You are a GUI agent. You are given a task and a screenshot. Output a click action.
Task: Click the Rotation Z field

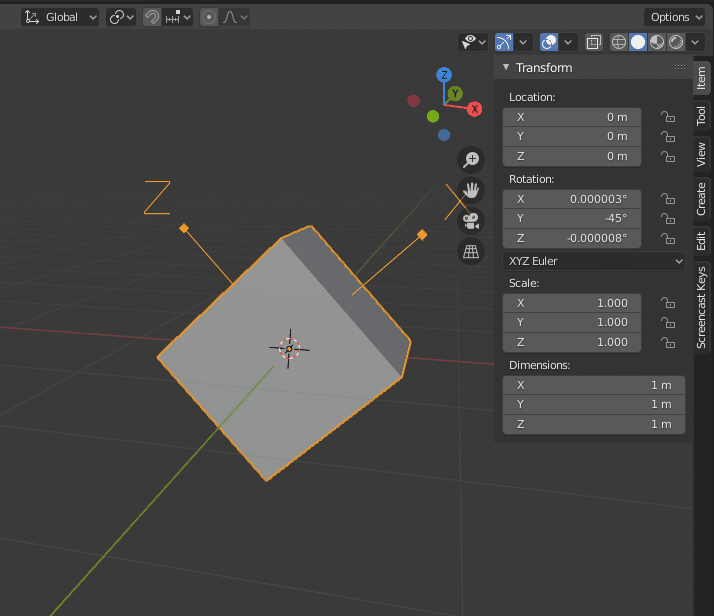pyautogui.click(x=572, y=238)
